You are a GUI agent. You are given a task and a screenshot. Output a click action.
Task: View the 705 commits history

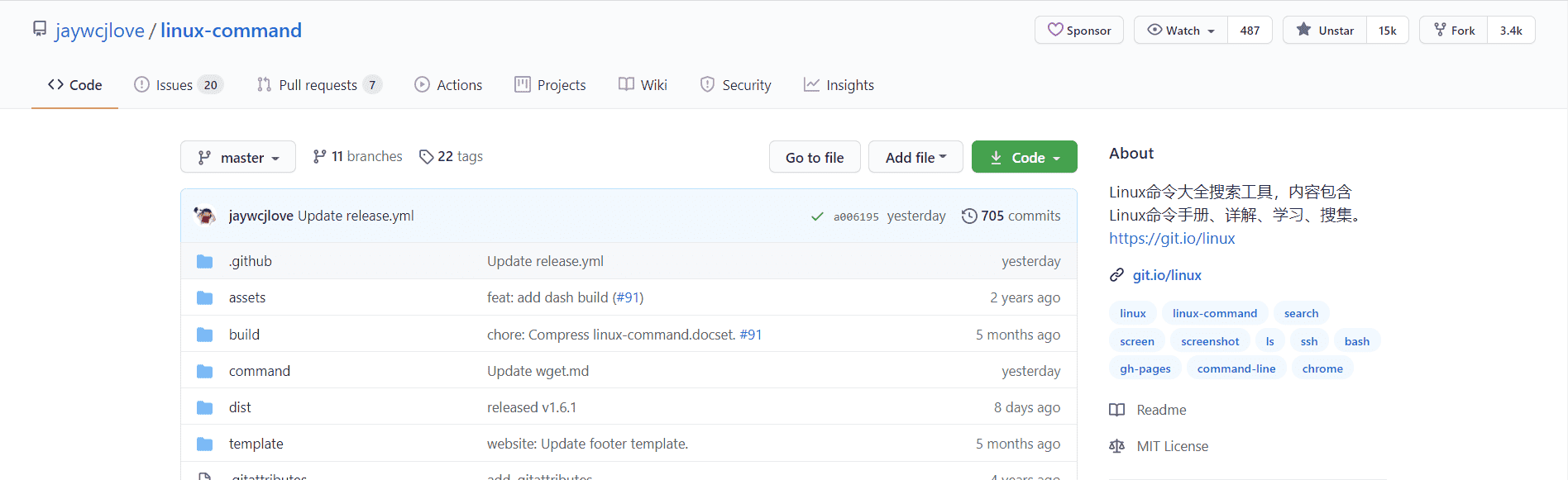pos(1011,216)
